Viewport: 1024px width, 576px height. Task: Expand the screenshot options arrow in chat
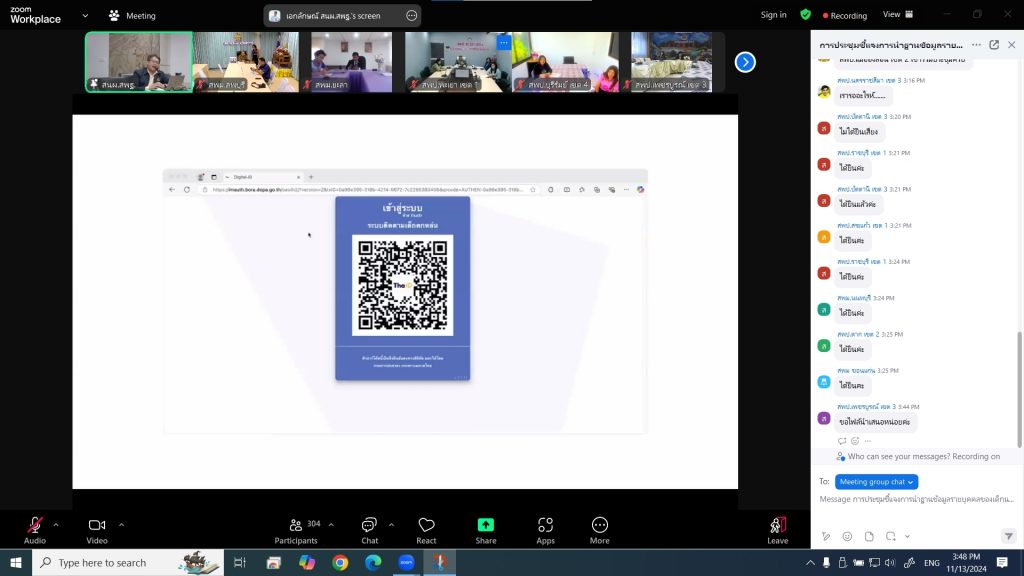coord(907,537)
